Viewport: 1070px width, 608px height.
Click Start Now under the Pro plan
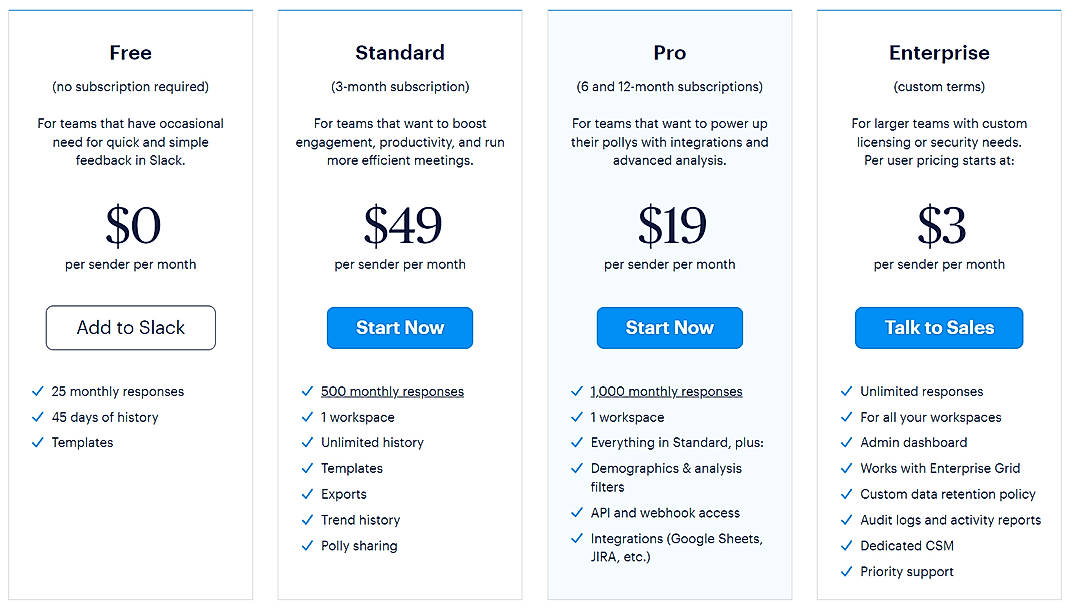click(669, 327)
